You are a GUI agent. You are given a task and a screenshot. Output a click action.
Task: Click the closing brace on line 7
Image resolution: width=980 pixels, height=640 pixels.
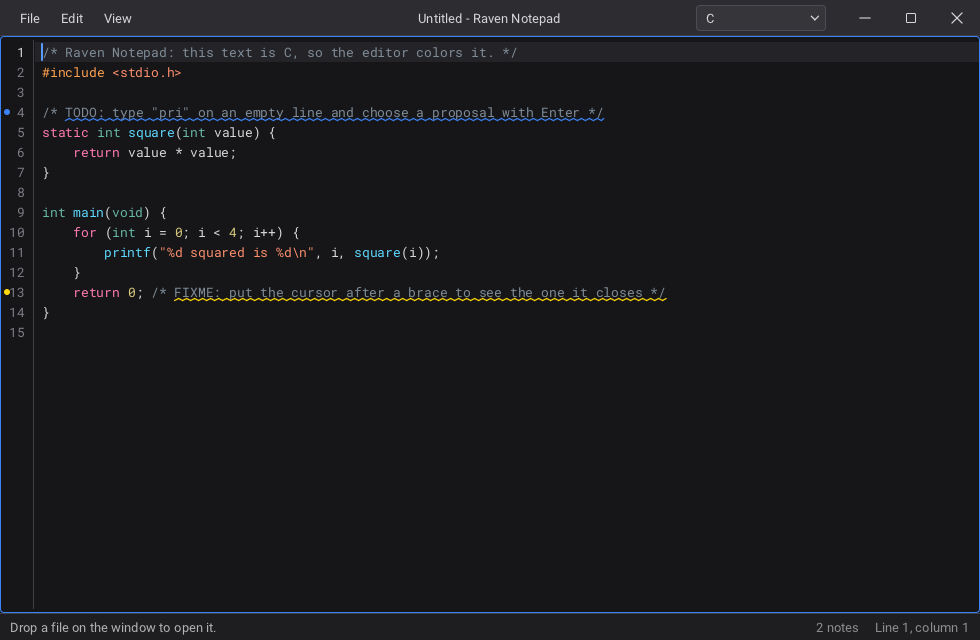pos(46,172)
